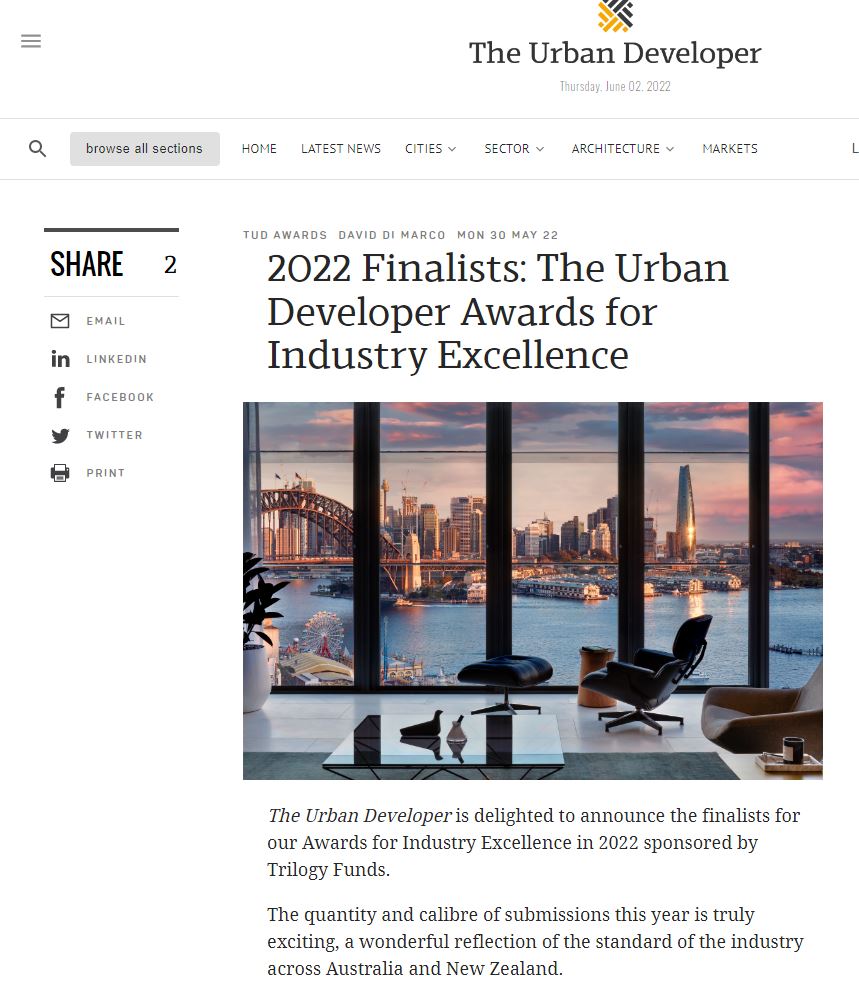Click the Print printer icon
Image resolution: width=859 pixels, height=987 pixels.
click(60, 473)
